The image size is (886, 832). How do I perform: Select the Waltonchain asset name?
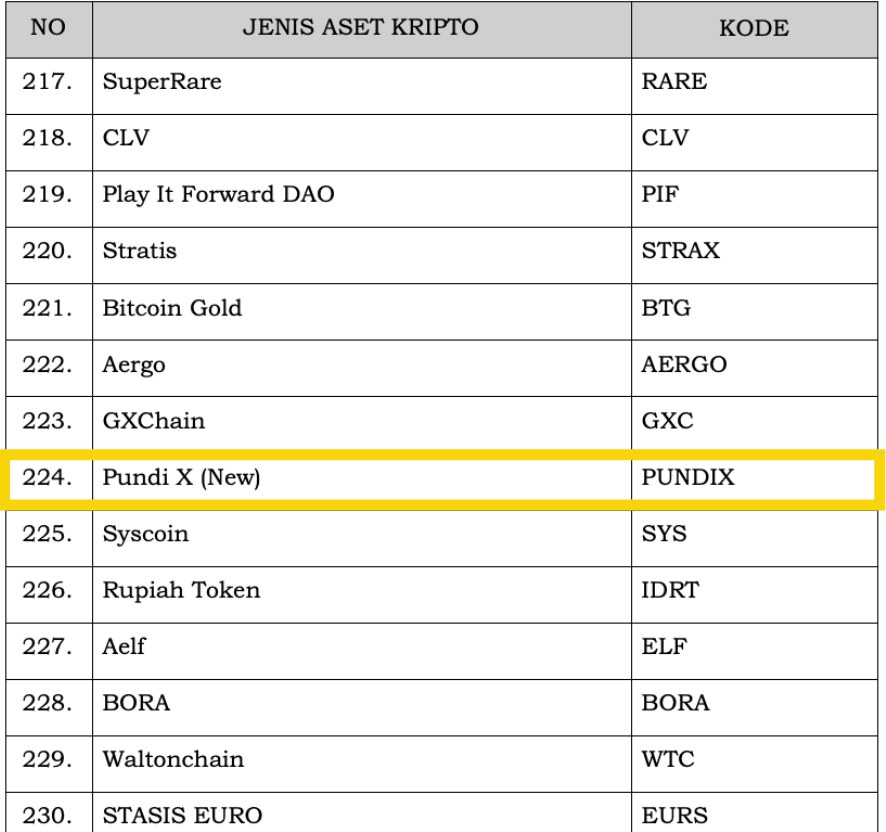[x=173, y=759]
